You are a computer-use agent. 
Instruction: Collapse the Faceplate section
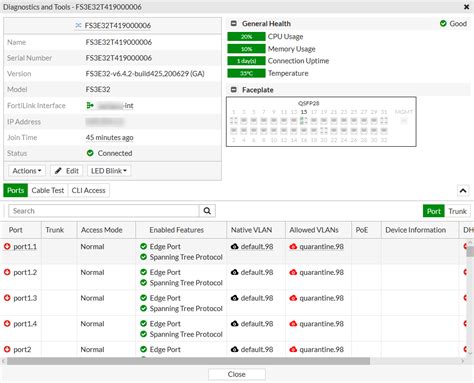[234, 90]
